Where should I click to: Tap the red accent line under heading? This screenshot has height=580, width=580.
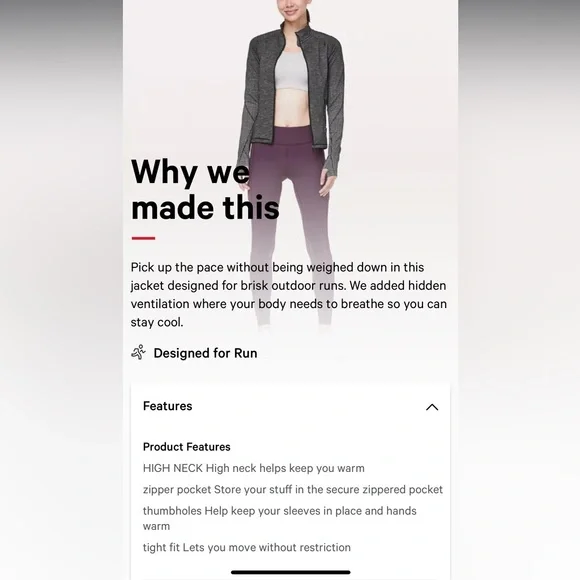143,238
